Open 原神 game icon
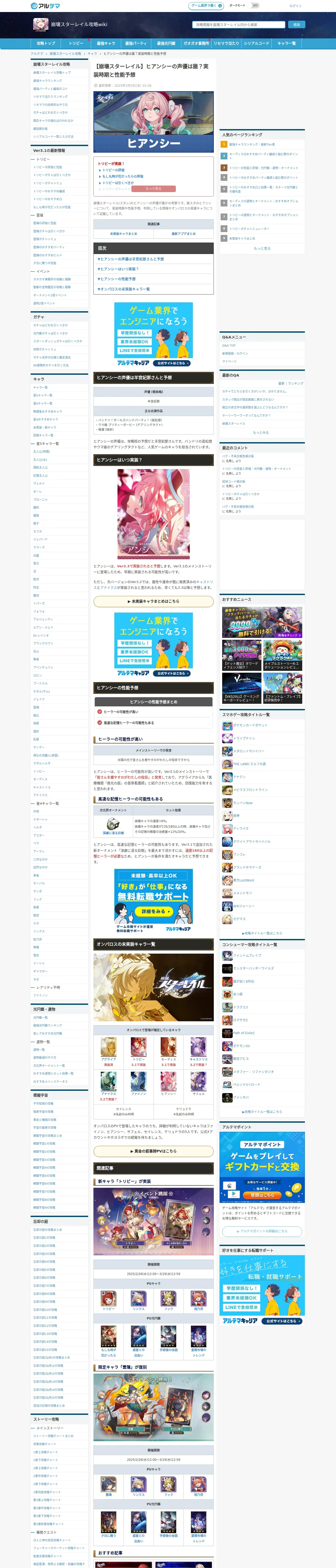The image size is (336, 1568). click(227, 816)
